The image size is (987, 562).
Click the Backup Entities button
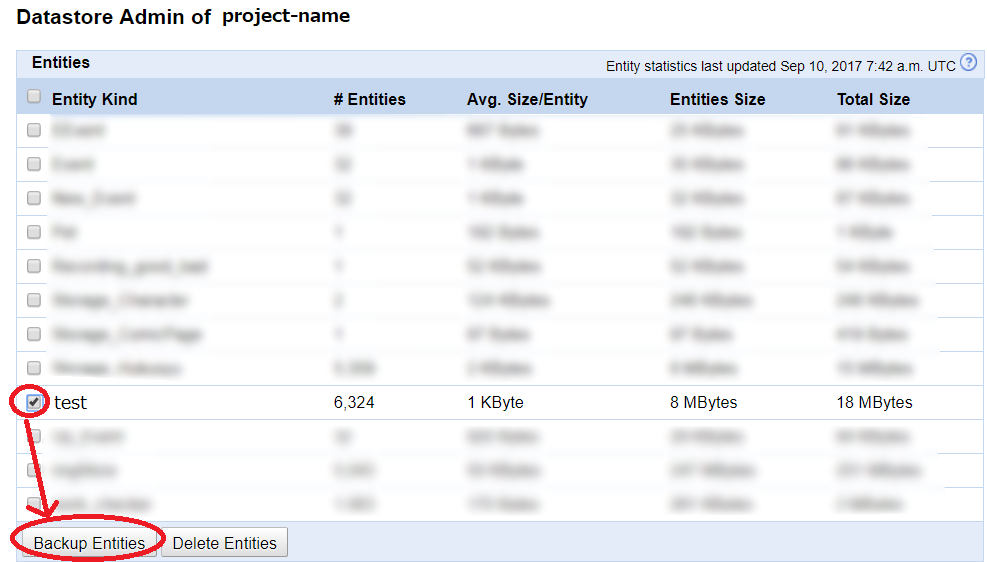tap(89, 542)
